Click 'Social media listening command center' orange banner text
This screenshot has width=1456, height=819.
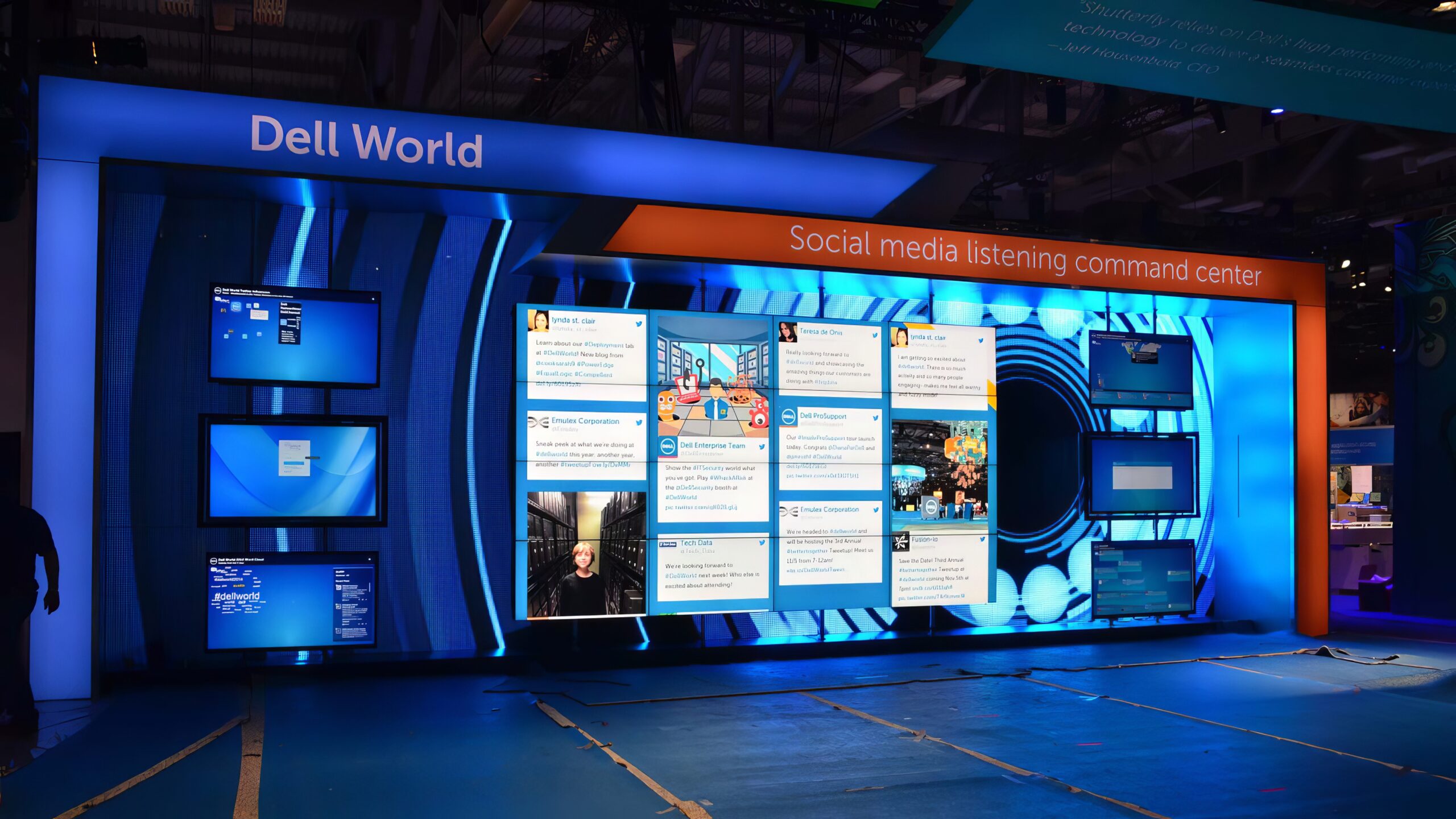coord(1025,255)
